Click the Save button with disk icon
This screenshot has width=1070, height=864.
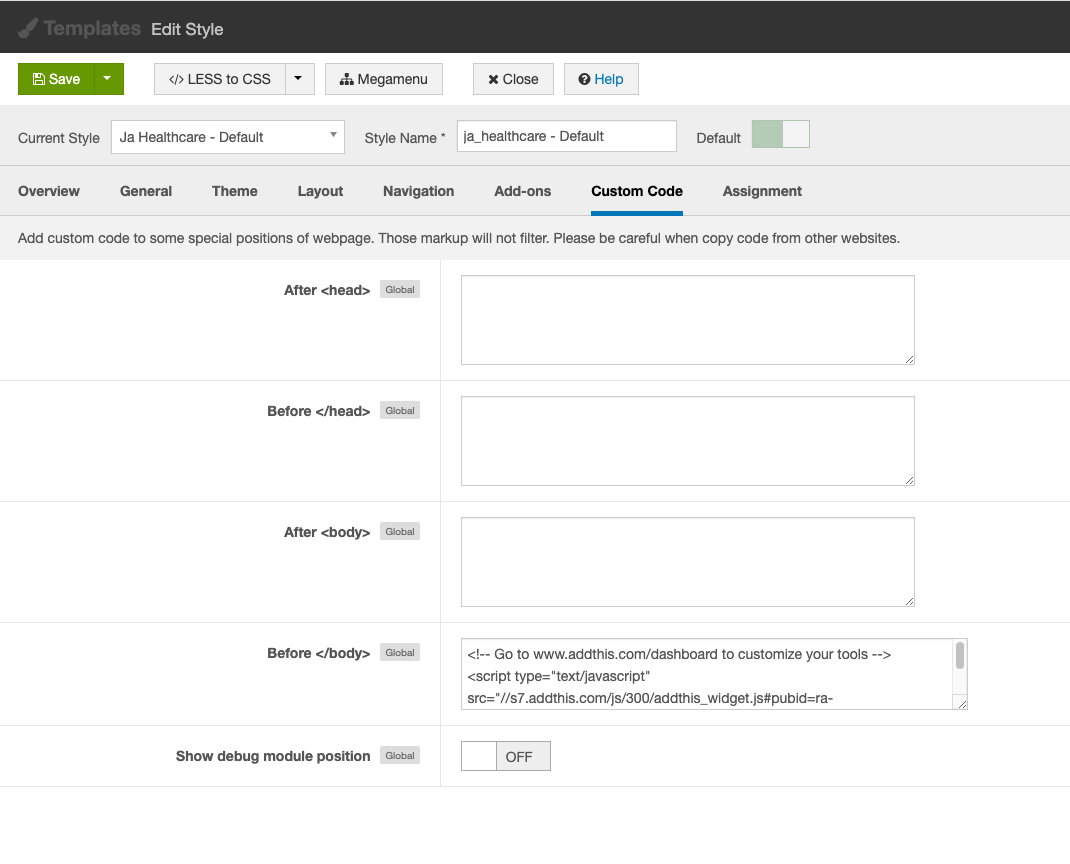coord(56,79)
